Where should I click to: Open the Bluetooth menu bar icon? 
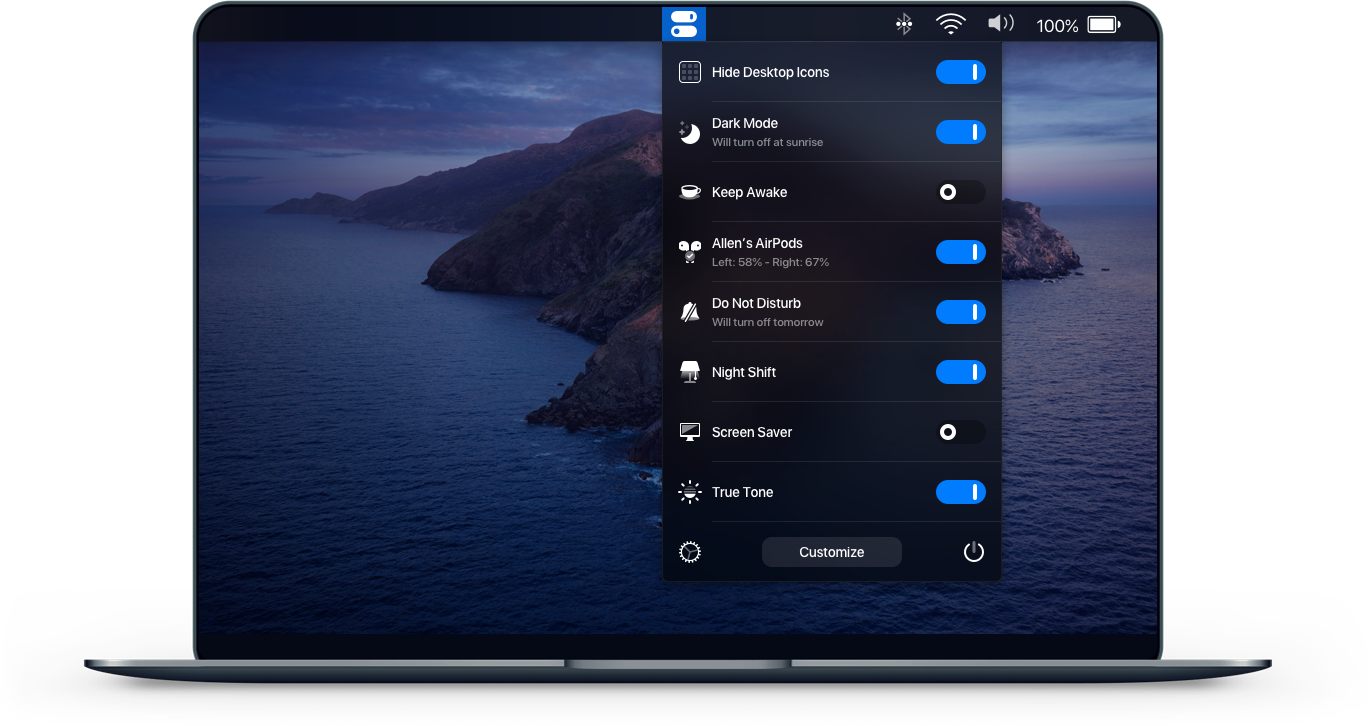[x=903, y=25]
